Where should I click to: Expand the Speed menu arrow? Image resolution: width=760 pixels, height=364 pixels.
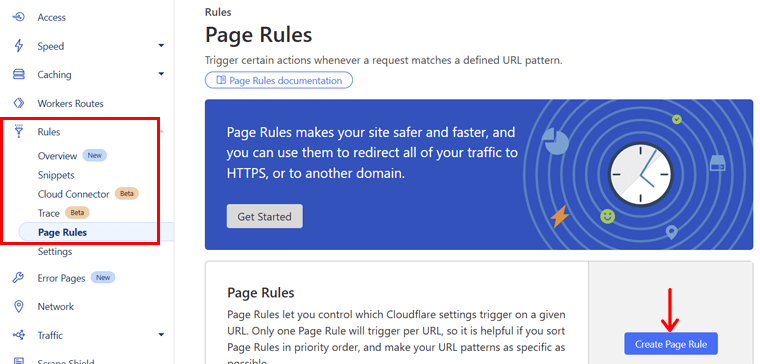(161, 46)
